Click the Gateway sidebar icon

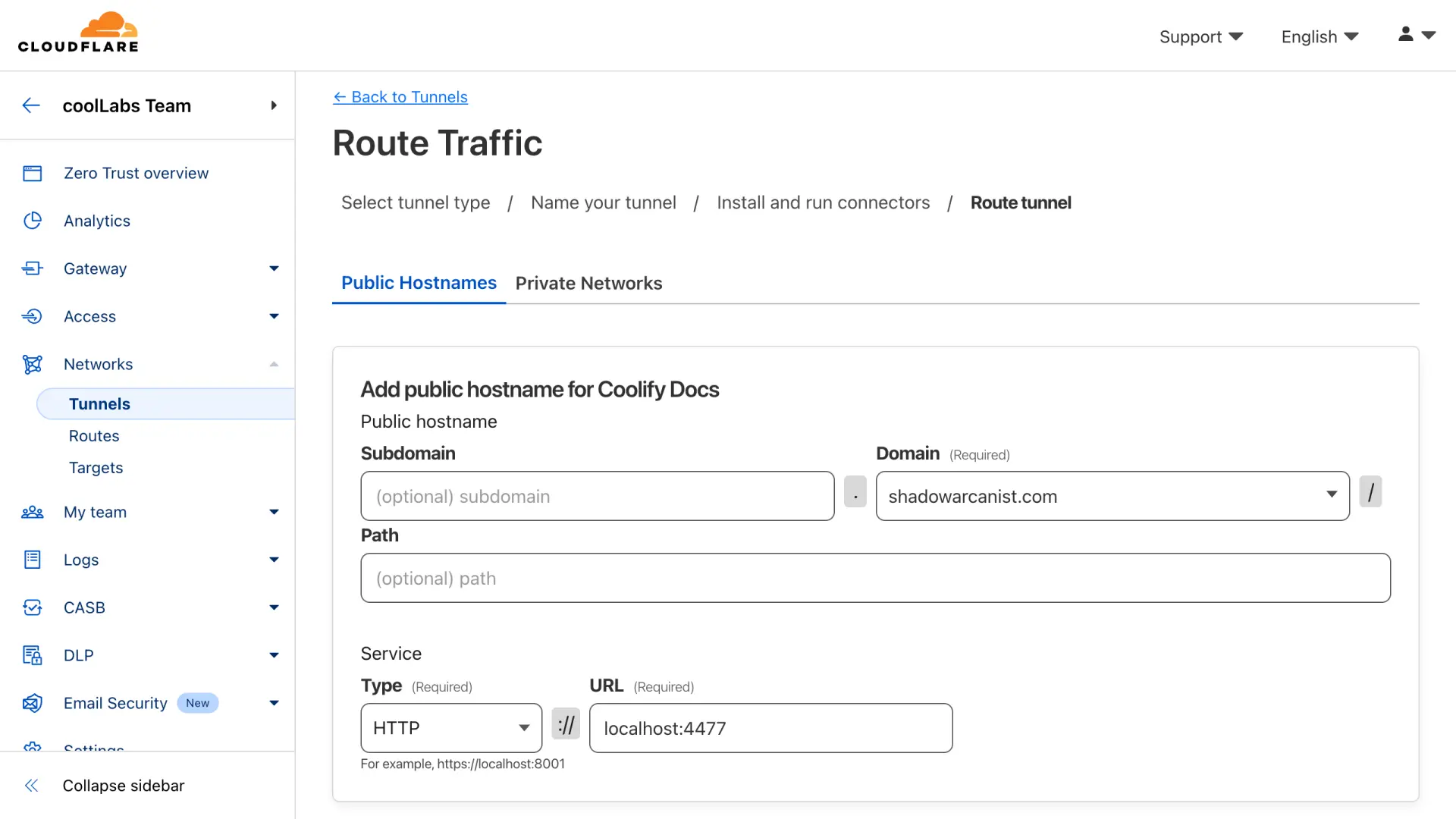coord(32,268)
